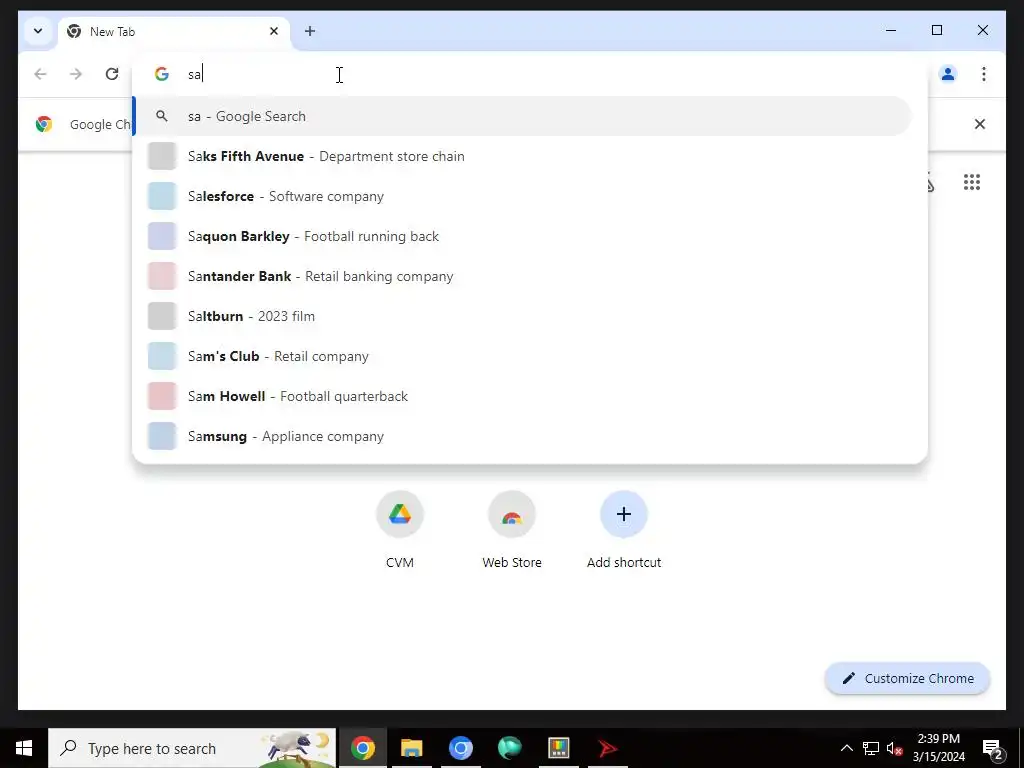The image size is (1024, 768).
Task: Click Customize Chrome button
Action: click(x=908, y=679)
